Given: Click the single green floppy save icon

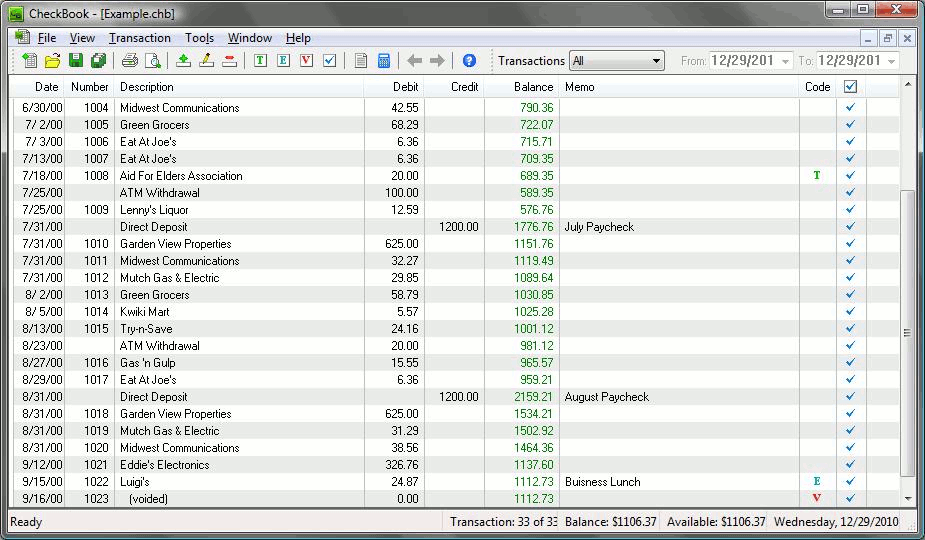Looking at the screenshot, I should click(x=76, y=60).
